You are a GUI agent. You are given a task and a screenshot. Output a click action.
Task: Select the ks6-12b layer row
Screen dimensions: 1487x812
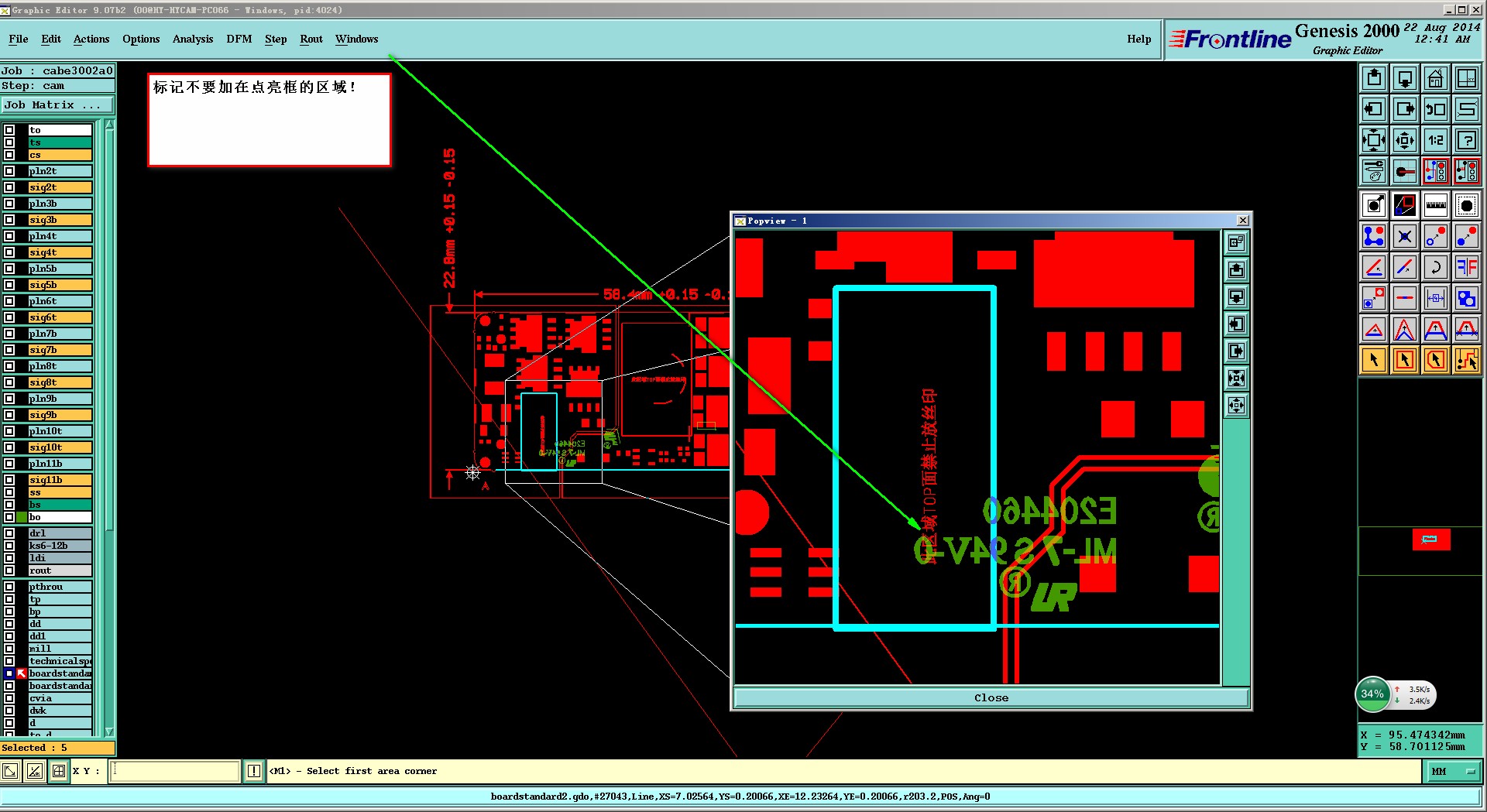point(60,546)
